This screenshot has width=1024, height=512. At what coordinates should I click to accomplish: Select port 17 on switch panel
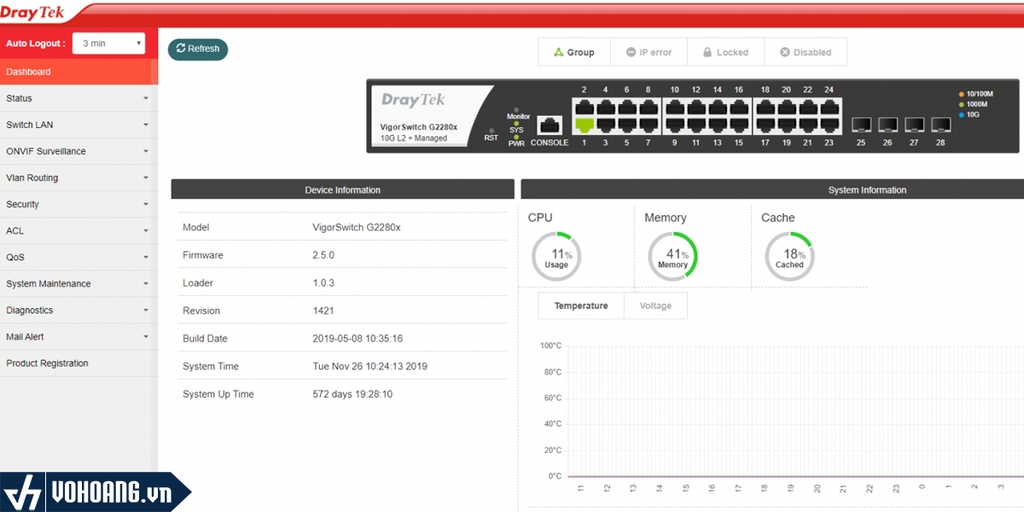coord(765,125)
